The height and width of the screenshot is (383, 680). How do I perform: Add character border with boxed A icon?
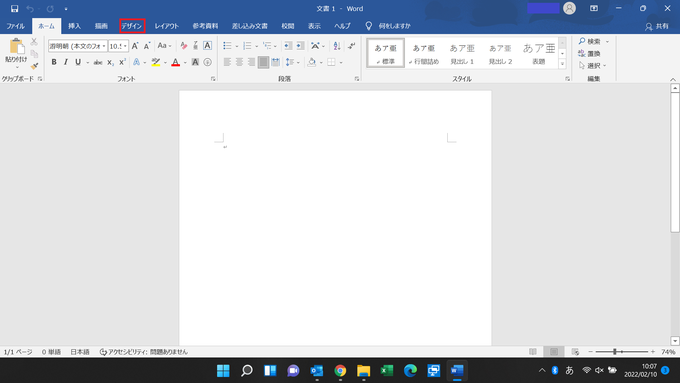207,46
